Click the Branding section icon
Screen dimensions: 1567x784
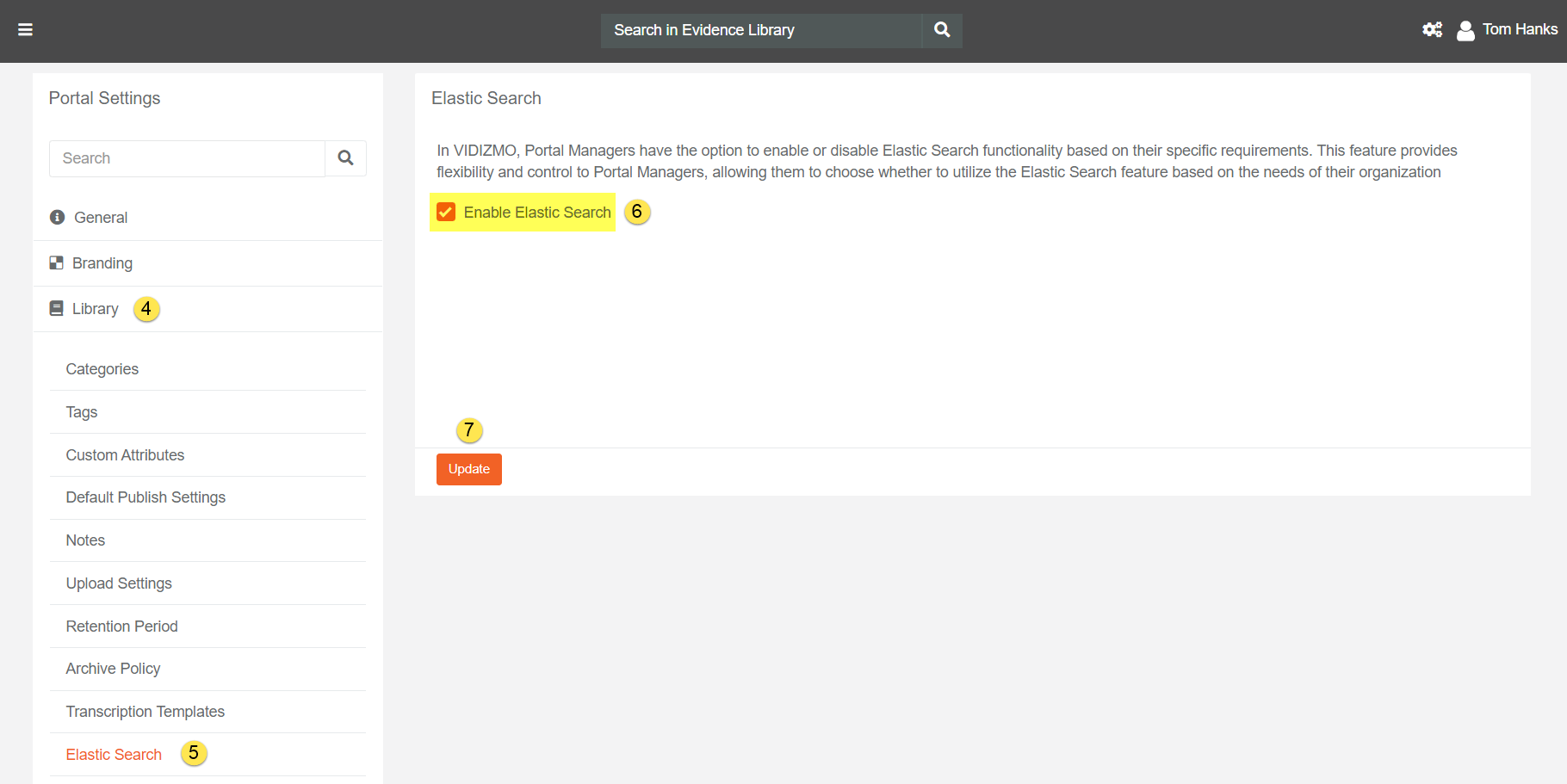pyautogui.click(x=57, y=263)
